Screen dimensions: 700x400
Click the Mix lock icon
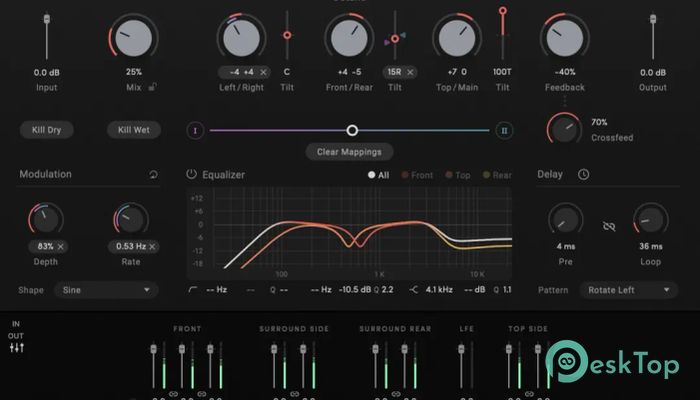tap(152, 87)
